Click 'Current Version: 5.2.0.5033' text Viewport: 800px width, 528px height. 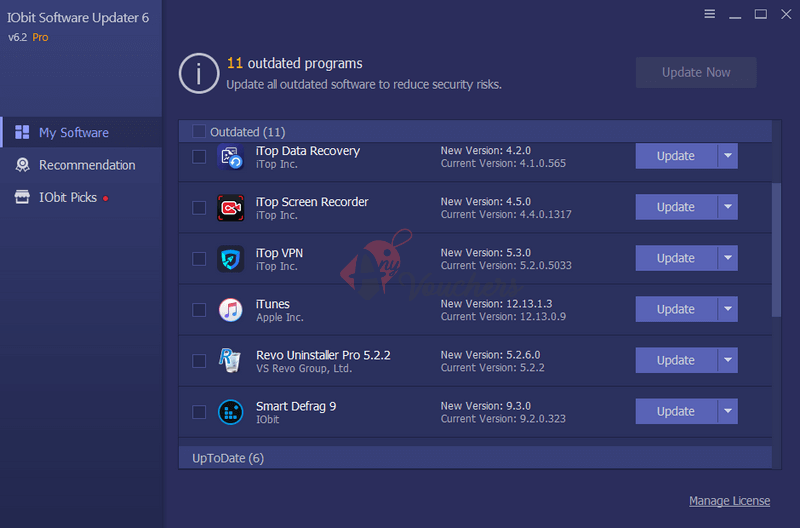pos(506,265)
